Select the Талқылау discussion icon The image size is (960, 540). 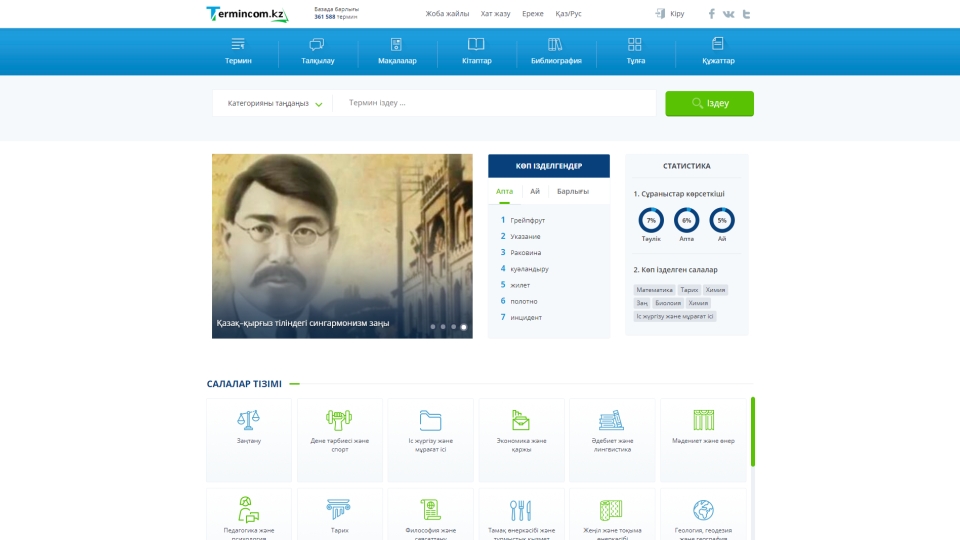click(x=317, y=44)
